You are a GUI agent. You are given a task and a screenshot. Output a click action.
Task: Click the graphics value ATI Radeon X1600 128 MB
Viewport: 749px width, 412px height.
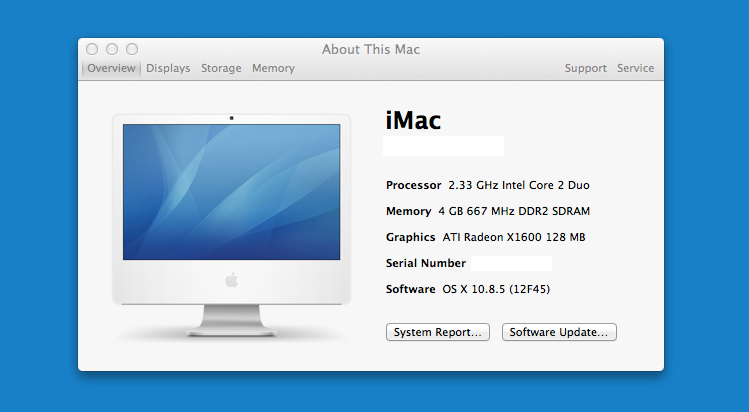(514, 237)
